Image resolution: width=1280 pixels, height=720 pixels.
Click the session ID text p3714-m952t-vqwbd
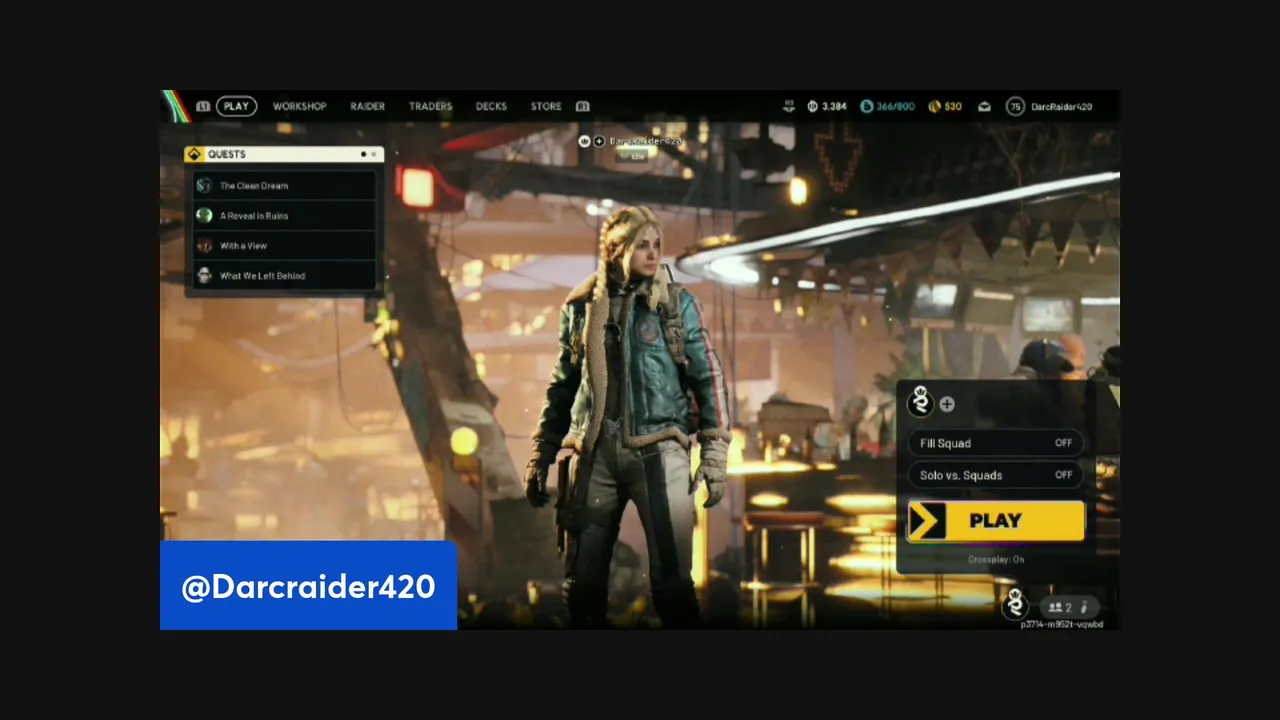[x=1062, y=624]
